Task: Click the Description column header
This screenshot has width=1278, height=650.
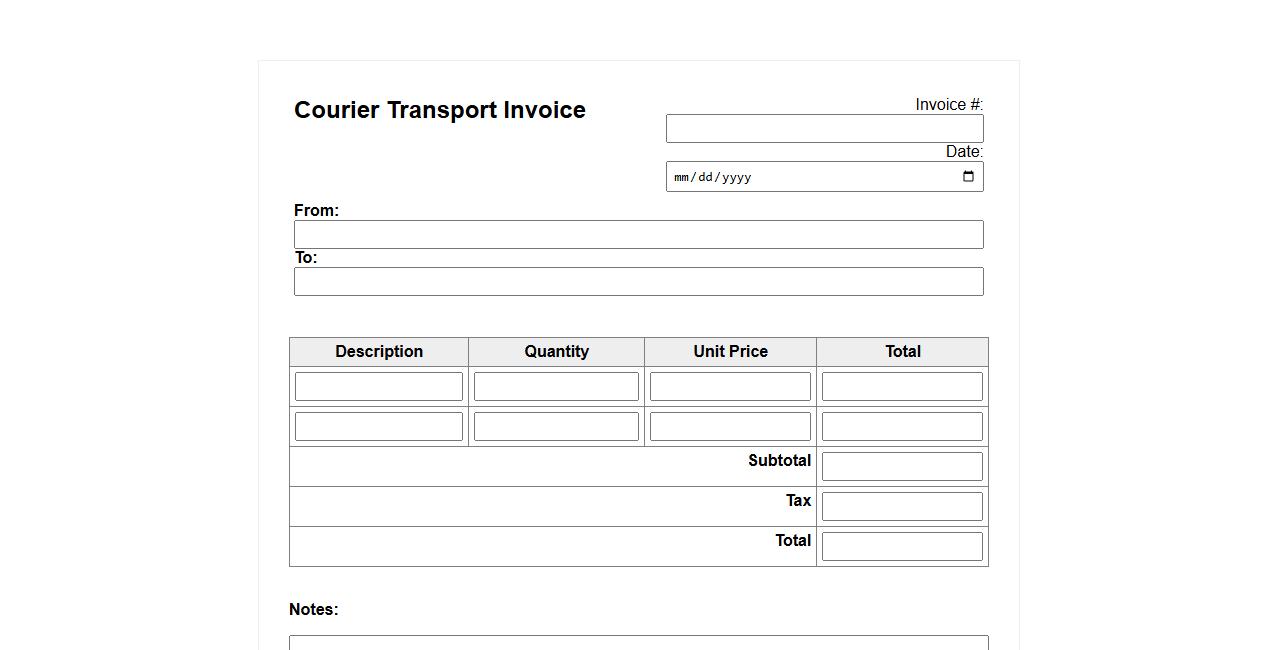Action: [379, 352]
